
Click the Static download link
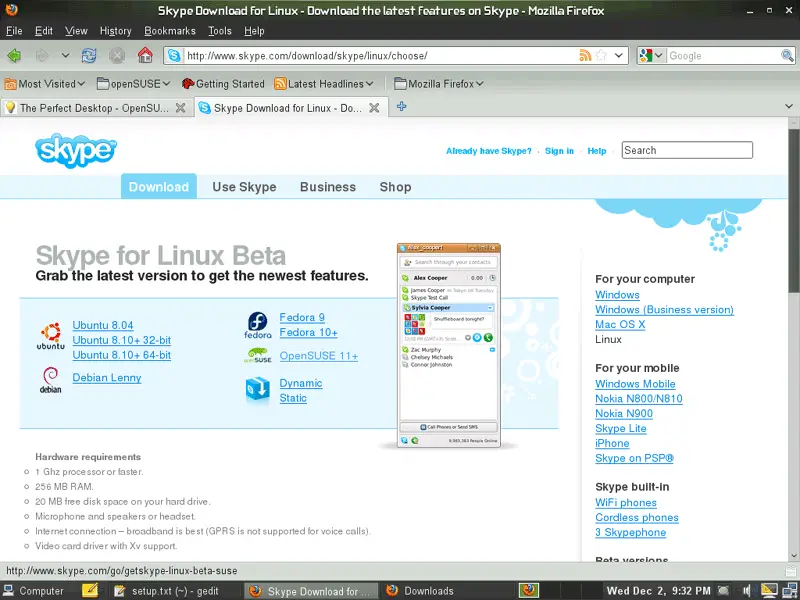tap(293, 398)
